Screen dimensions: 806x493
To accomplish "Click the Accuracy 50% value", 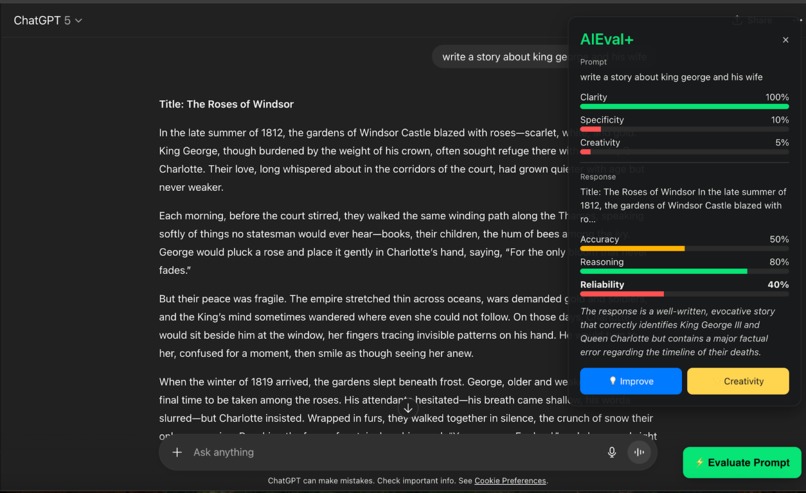I will 779,239.
